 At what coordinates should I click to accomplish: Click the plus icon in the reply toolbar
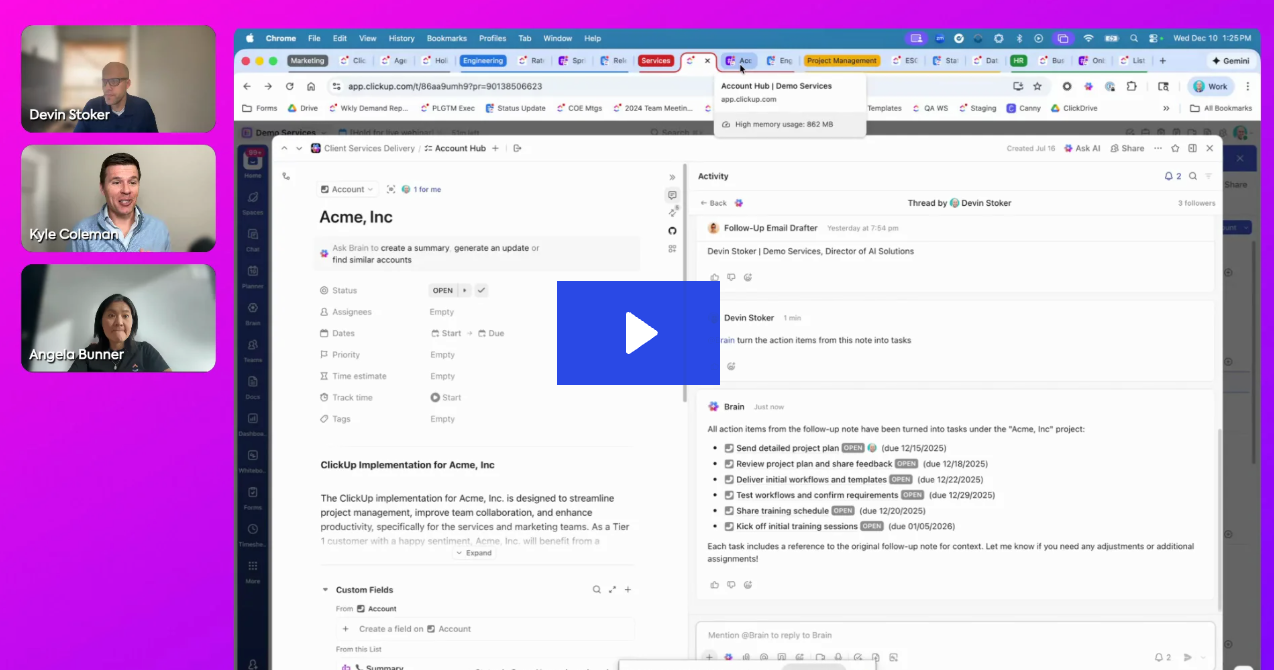coord(709,657)
